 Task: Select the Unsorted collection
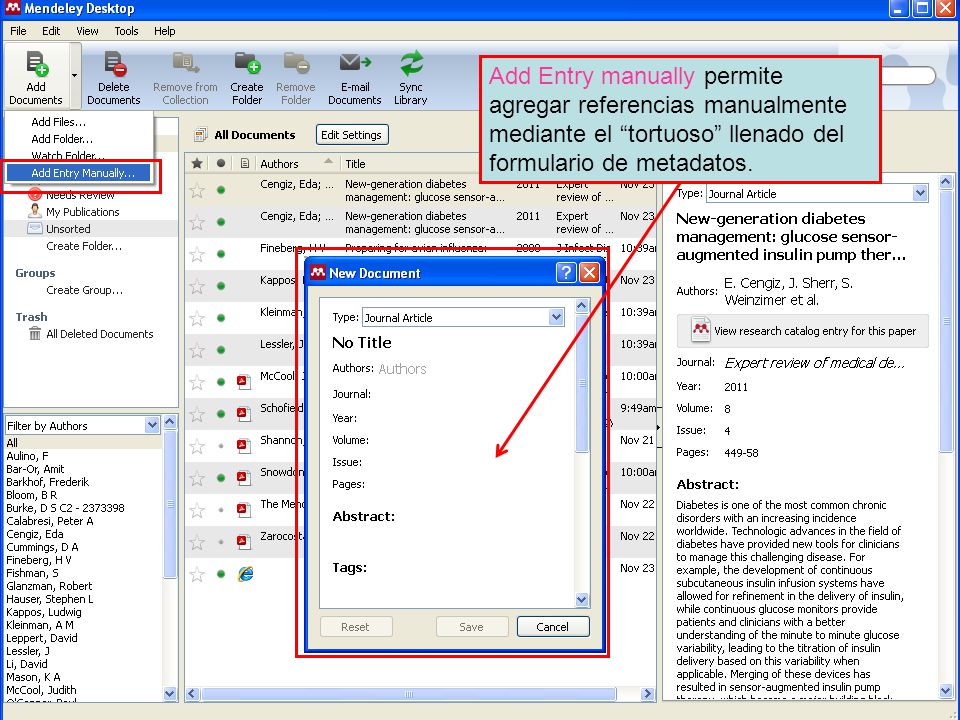pyautogui.click(x=68, y=229)
